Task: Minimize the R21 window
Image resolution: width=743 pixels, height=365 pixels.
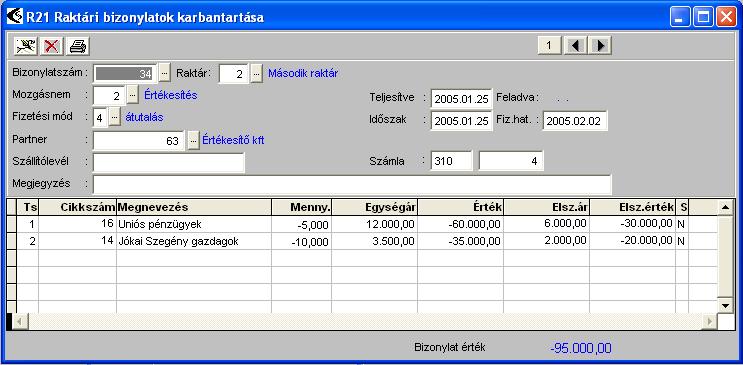Action: coord(680,18)
